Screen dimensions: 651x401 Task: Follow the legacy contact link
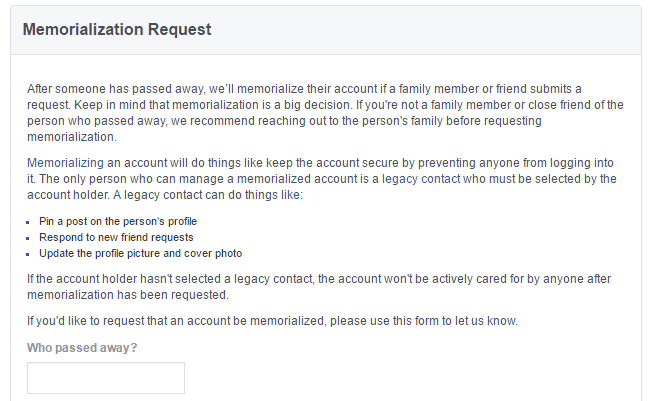tap(421, 179)
